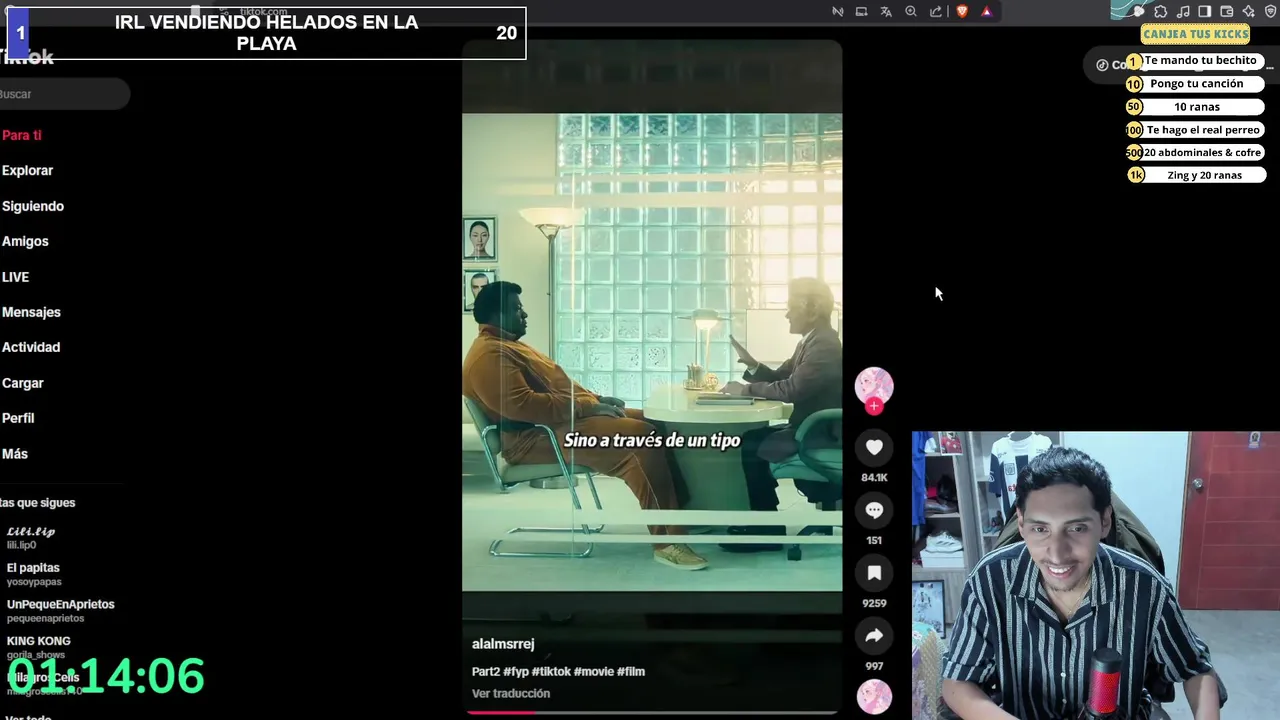Share the video using the arrow icon
The width and height of the screenshot is (1280, 720).
874,635
